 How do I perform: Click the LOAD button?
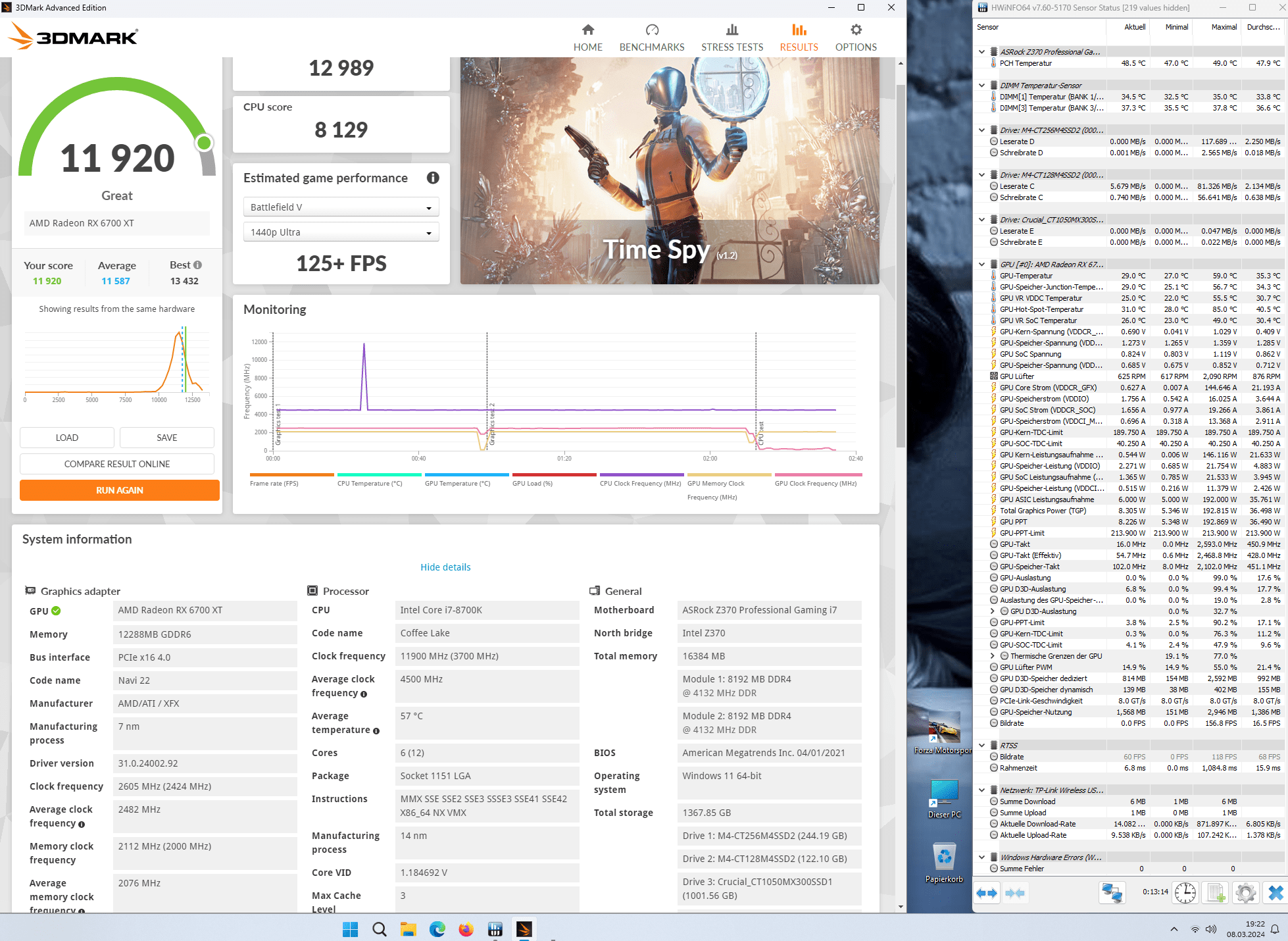pyautogui.click(x=67, y=438)
